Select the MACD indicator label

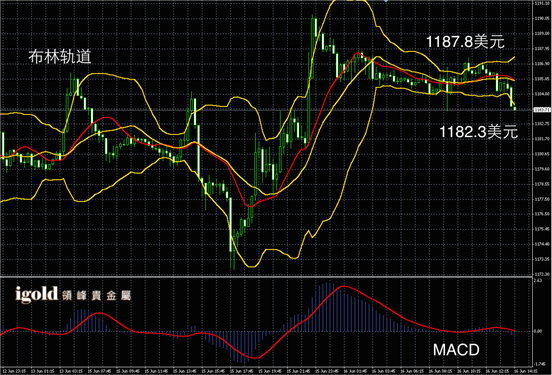pos(456,350)
